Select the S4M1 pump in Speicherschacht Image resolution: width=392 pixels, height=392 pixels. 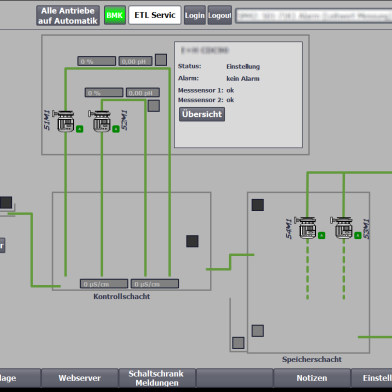(306, 228)
